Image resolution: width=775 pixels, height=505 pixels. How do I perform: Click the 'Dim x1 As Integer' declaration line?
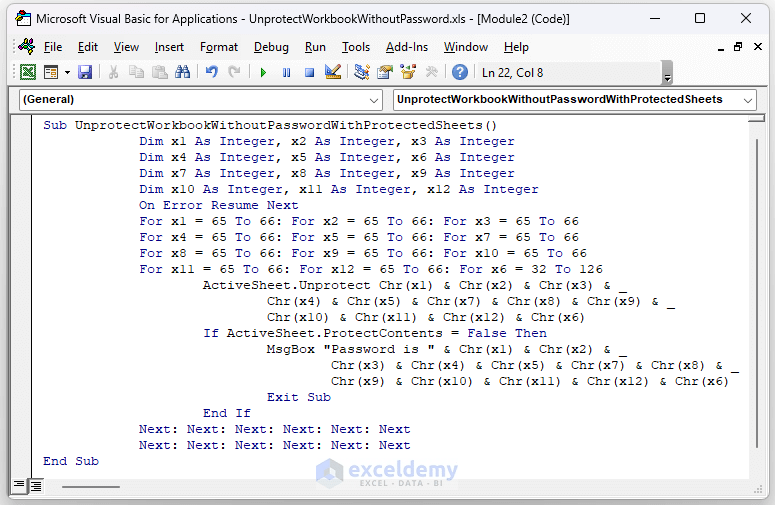click(x=327, y=141)
